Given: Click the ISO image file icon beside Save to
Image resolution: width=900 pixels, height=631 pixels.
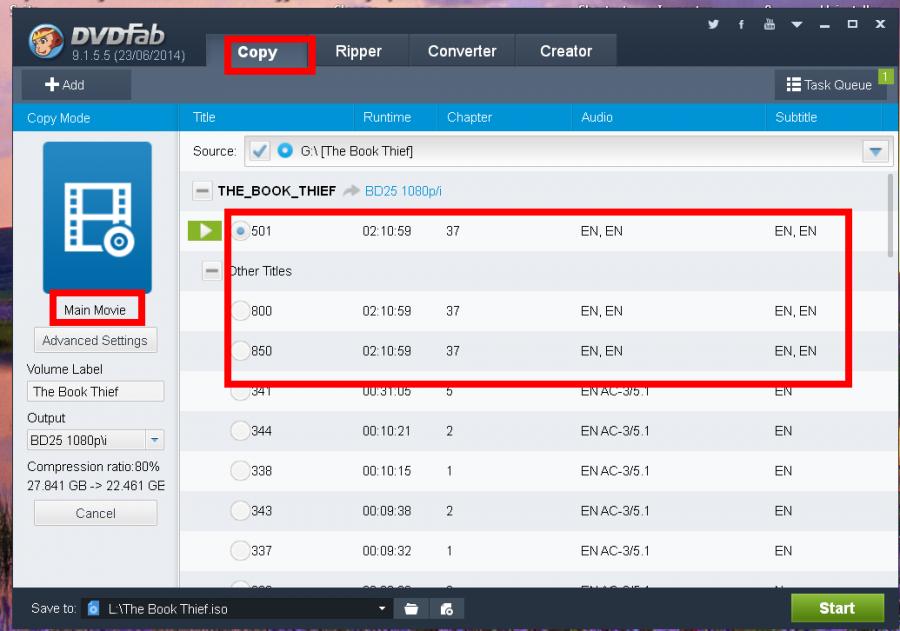Looking at the screenshot, I should (447, 608).
